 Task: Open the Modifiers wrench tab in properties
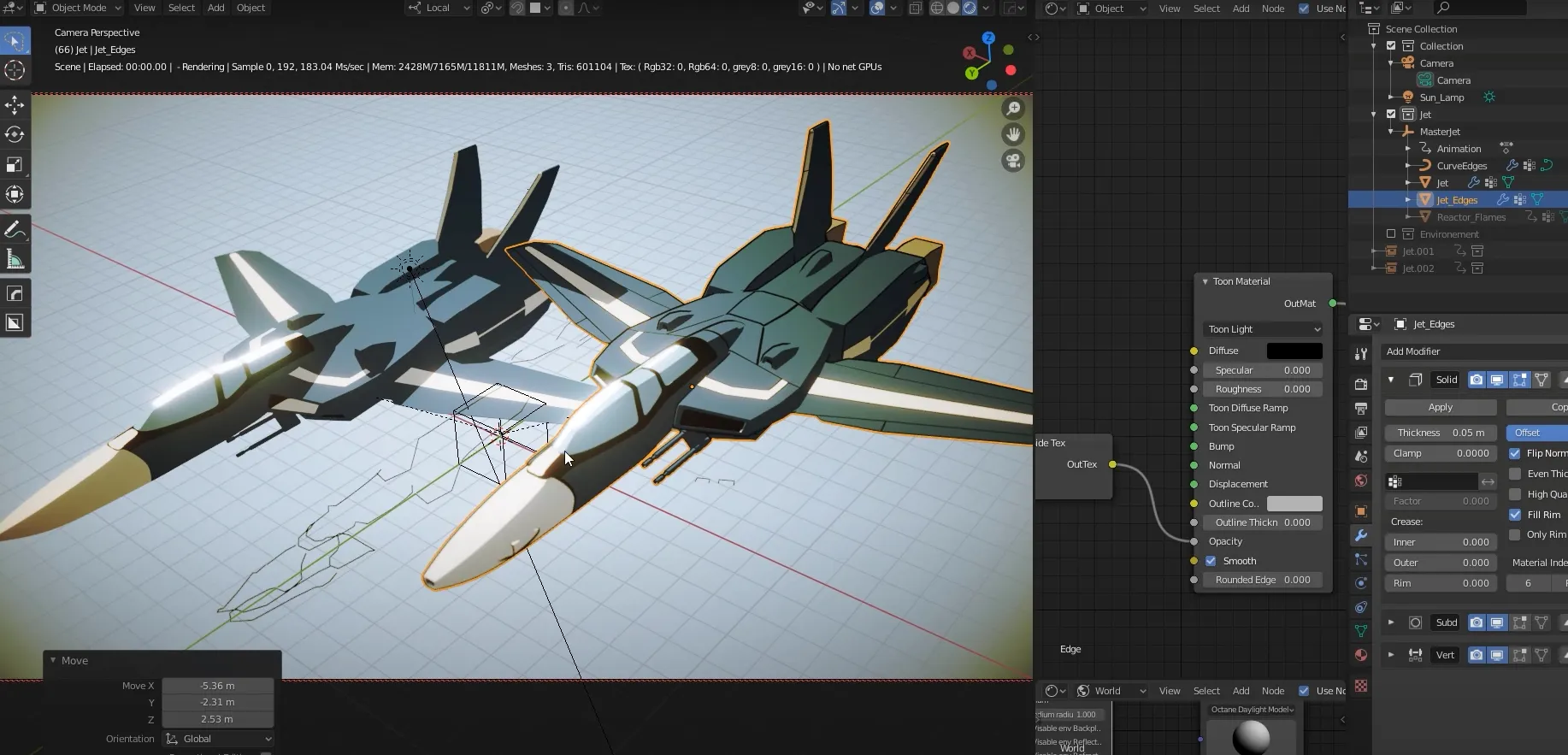click(1361, 535)
